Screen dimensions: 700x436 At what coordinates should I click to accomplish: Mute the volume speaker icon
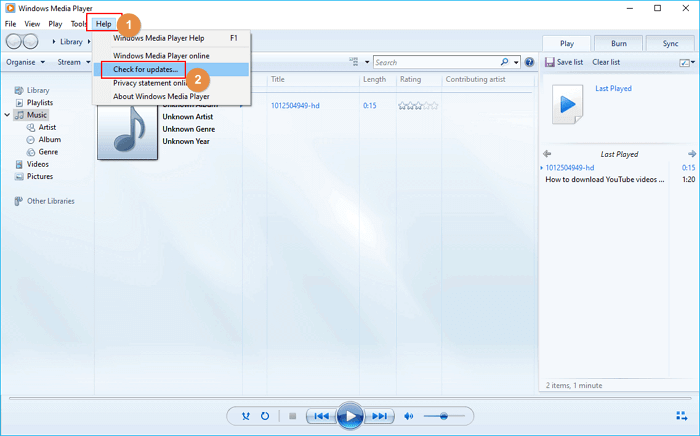[x=408, y=416]
